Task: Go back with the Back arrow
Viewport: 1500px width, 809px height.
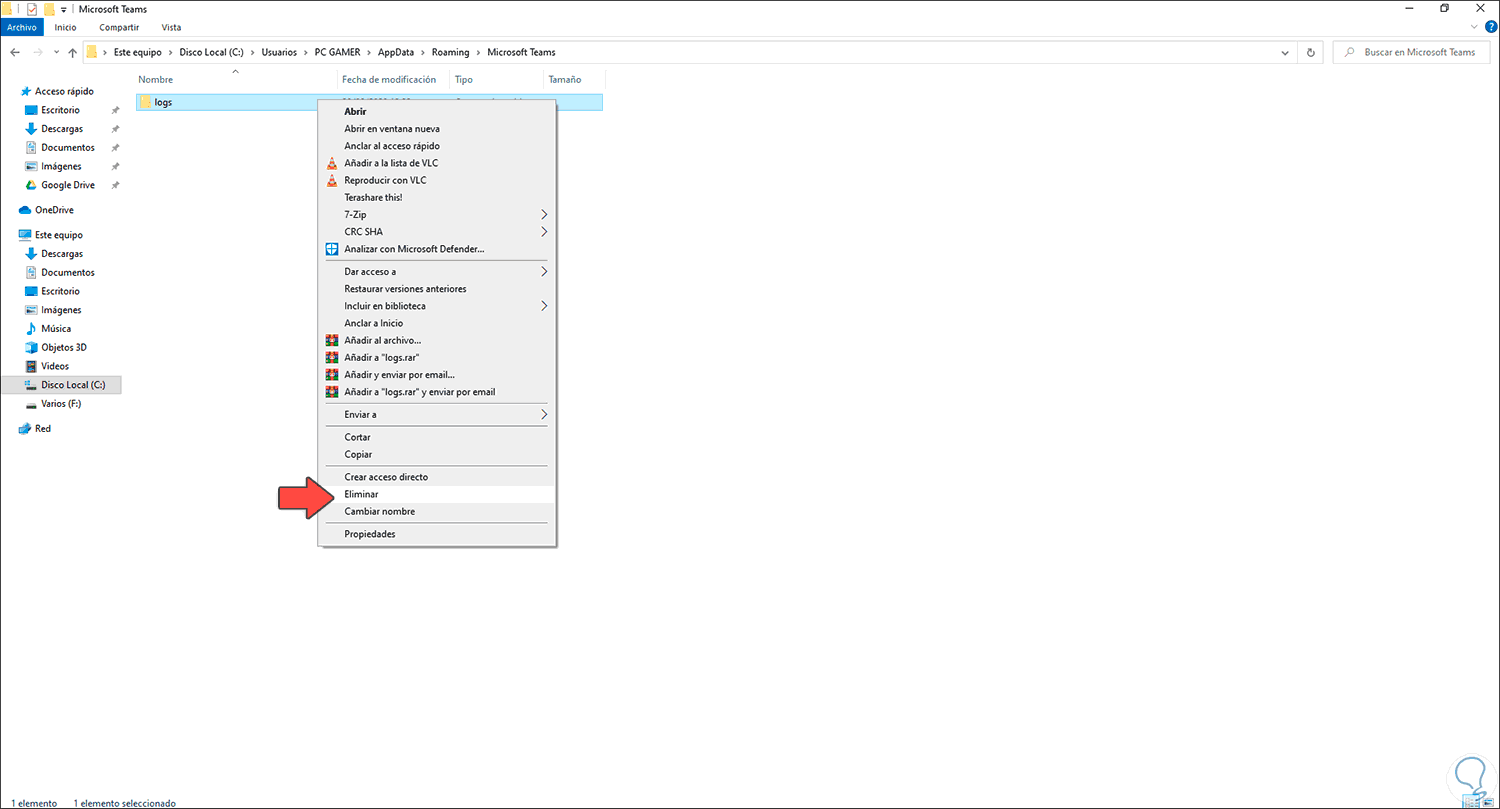Action: 15,52
